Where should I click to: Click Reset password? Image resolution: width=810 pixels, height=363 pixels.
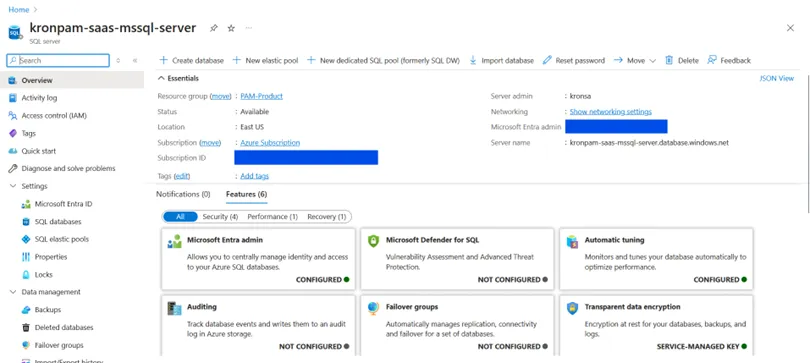point(574,60)
